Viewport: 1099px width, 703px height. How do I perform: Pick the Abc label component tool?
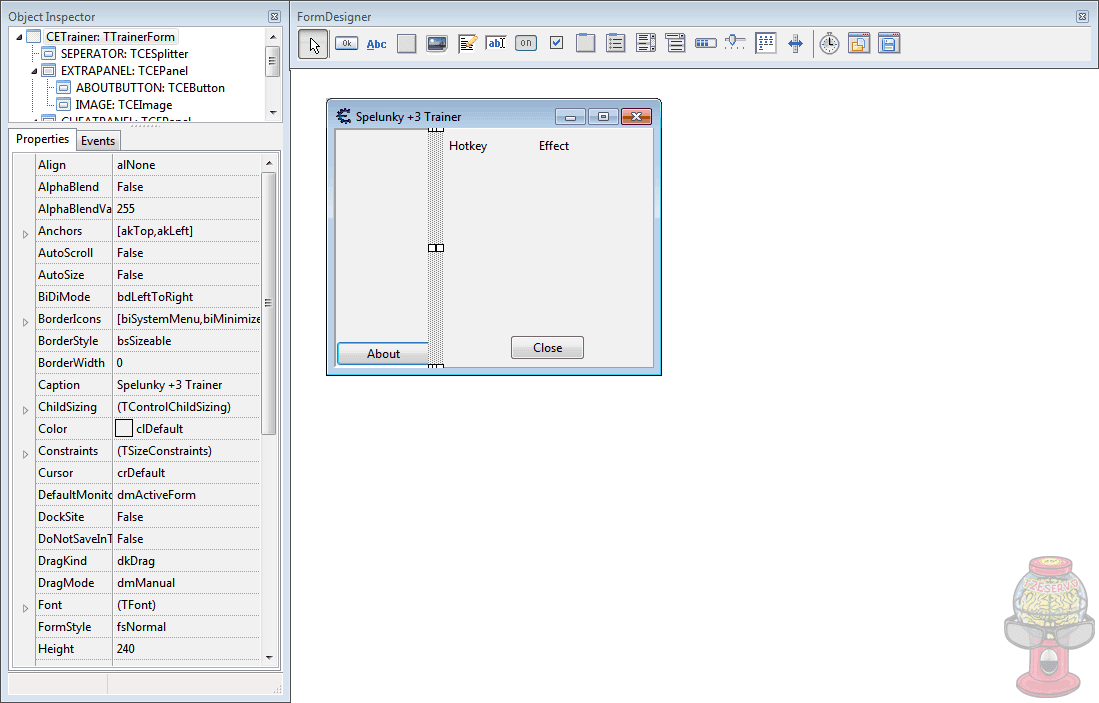coord(376,43)
